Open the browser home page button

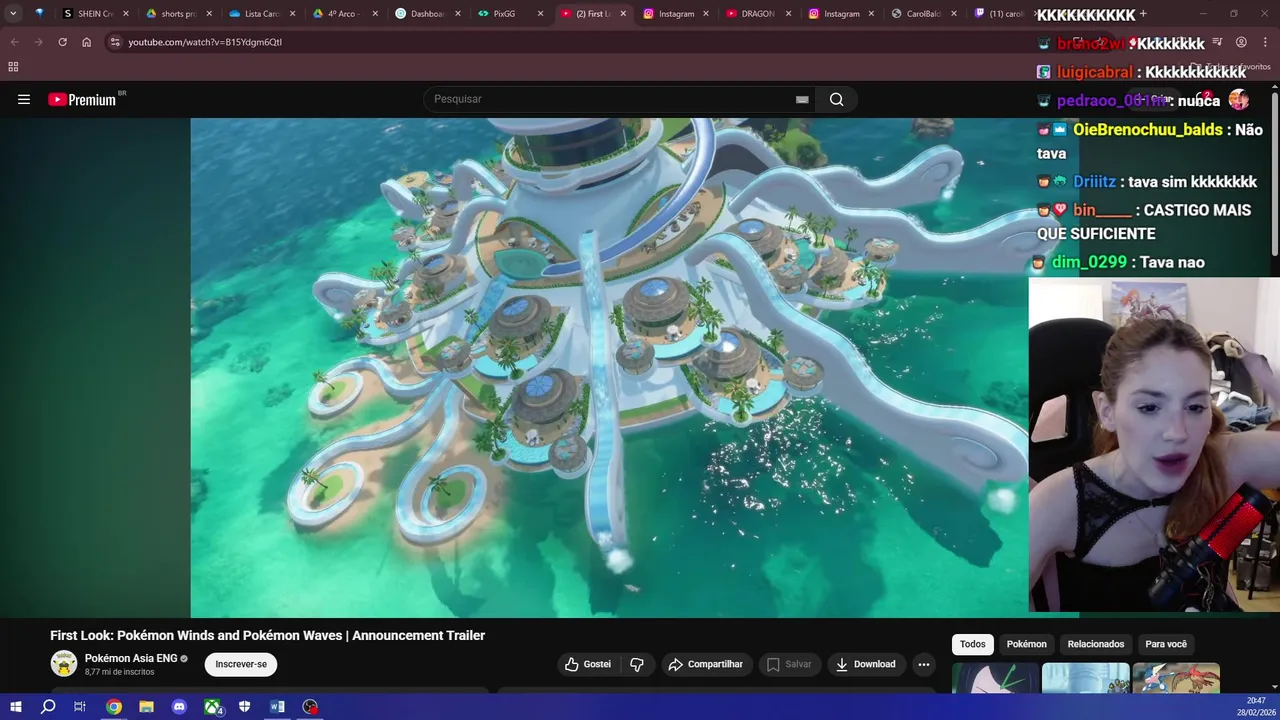pos(86,42)
